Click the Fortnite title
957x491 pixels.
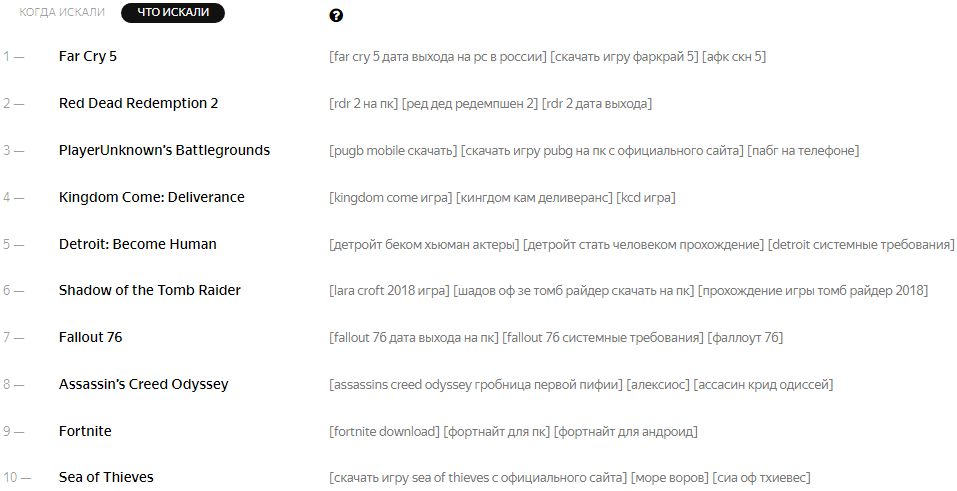(85, 431)
